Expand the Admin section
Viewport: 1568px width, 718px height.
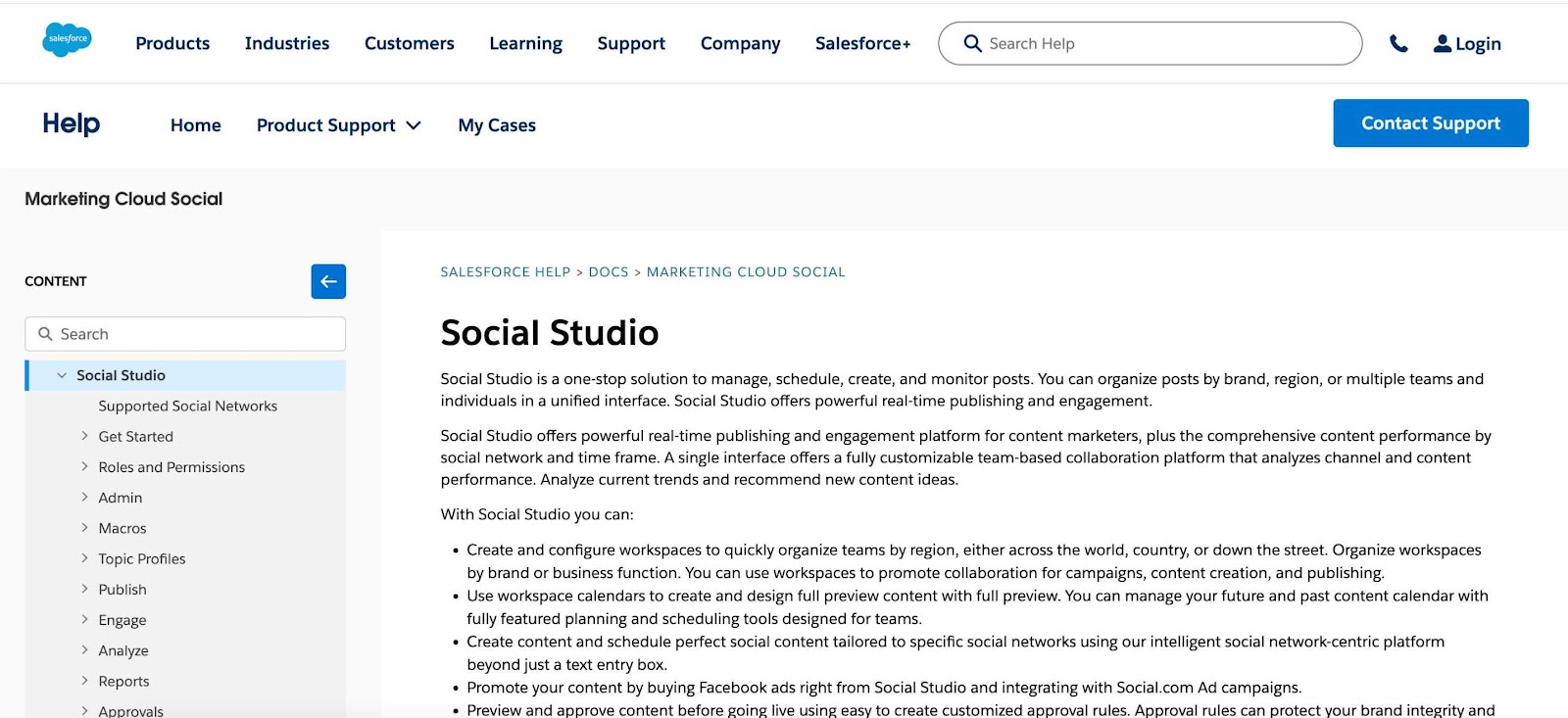click(x=84, y=497)
